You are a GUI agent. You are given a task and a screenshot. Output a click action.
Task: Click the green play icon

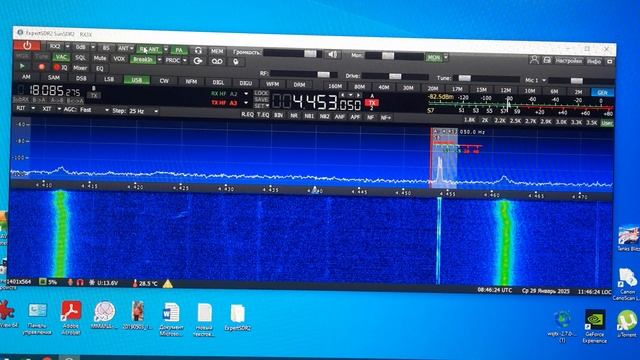click(x=22, y=66)
